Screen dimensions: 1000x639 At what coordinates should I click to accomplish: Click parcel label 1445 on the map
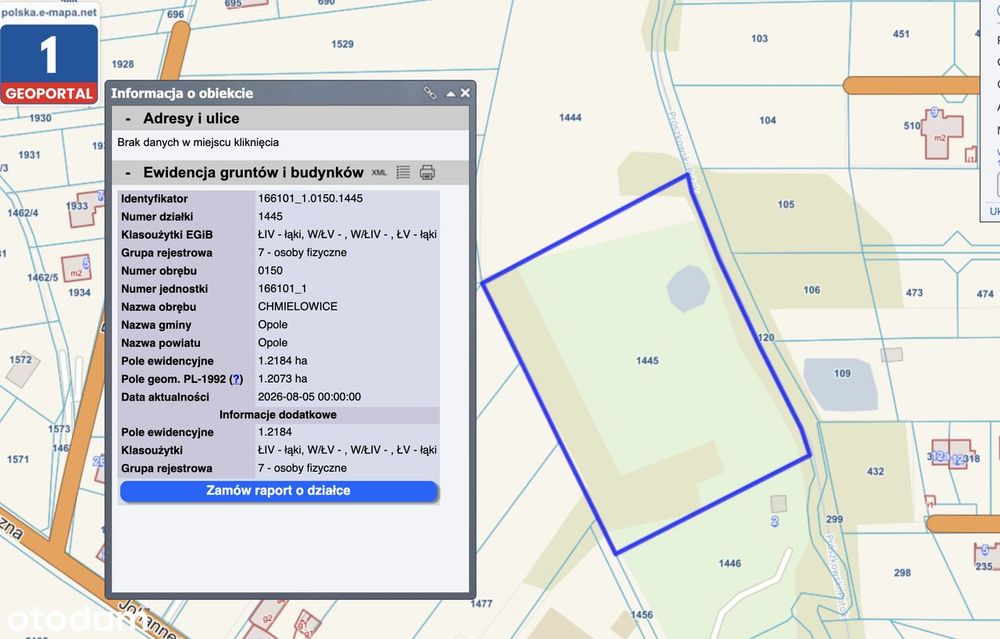[647, 361]
